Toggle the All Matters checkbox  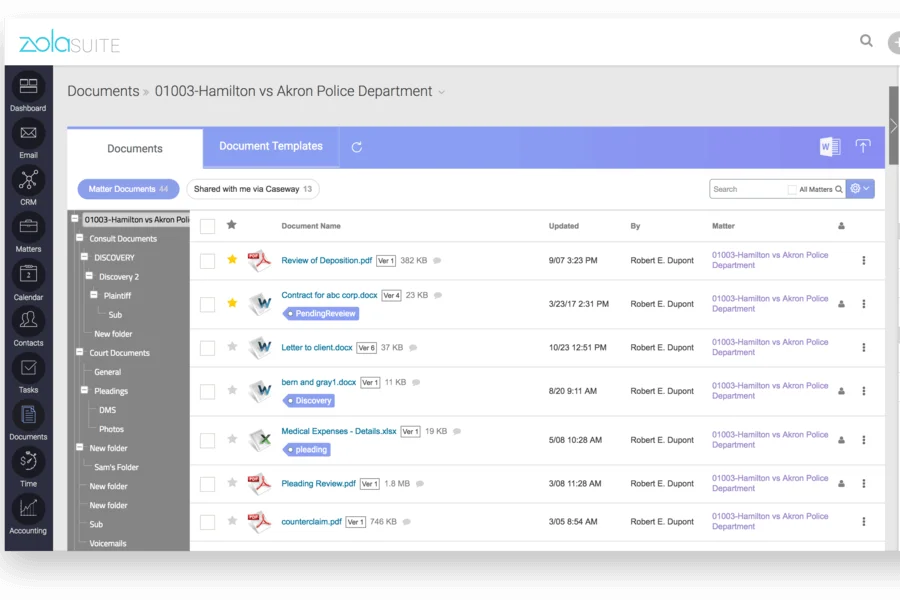tap(792, 189)
